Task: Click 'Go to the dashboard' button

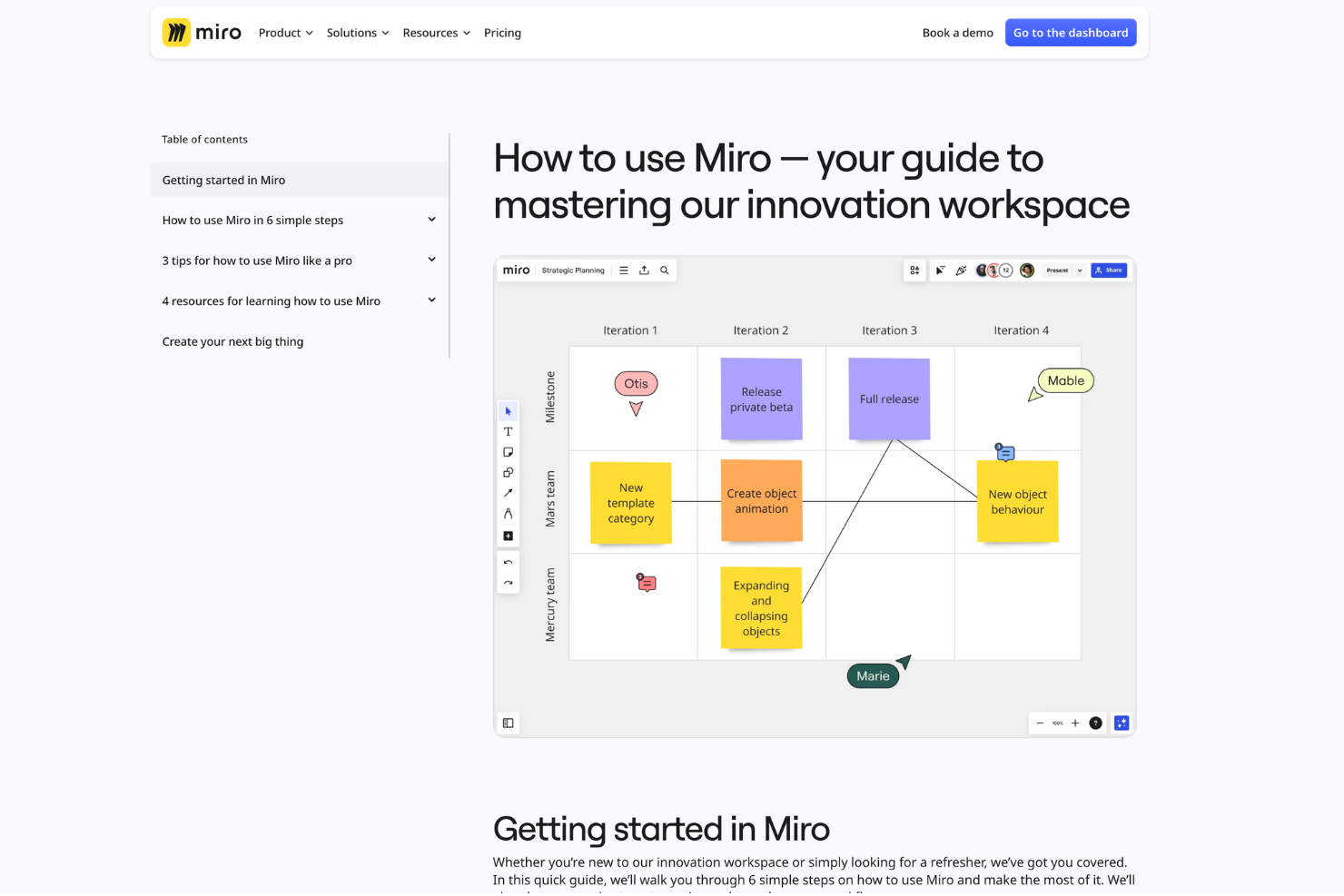Action: tap(1070, 33)
